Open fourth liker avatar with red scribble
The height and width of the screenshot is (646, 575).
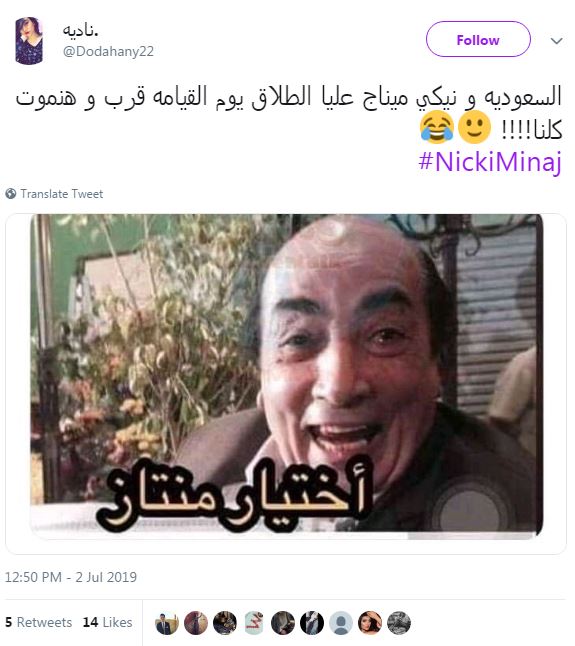coord(254,623)
